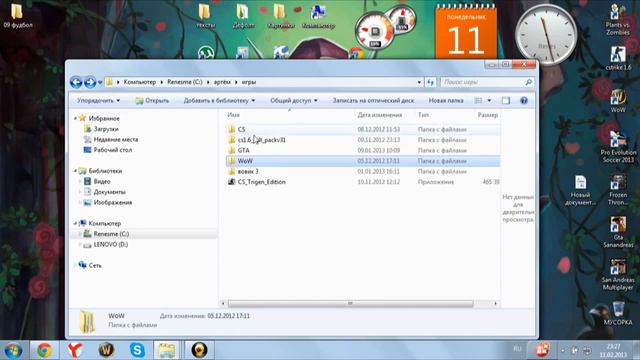Click the horizontal scrollbar right arrow
The height and width of the screenshot is (360, 640).
[496, 304]
